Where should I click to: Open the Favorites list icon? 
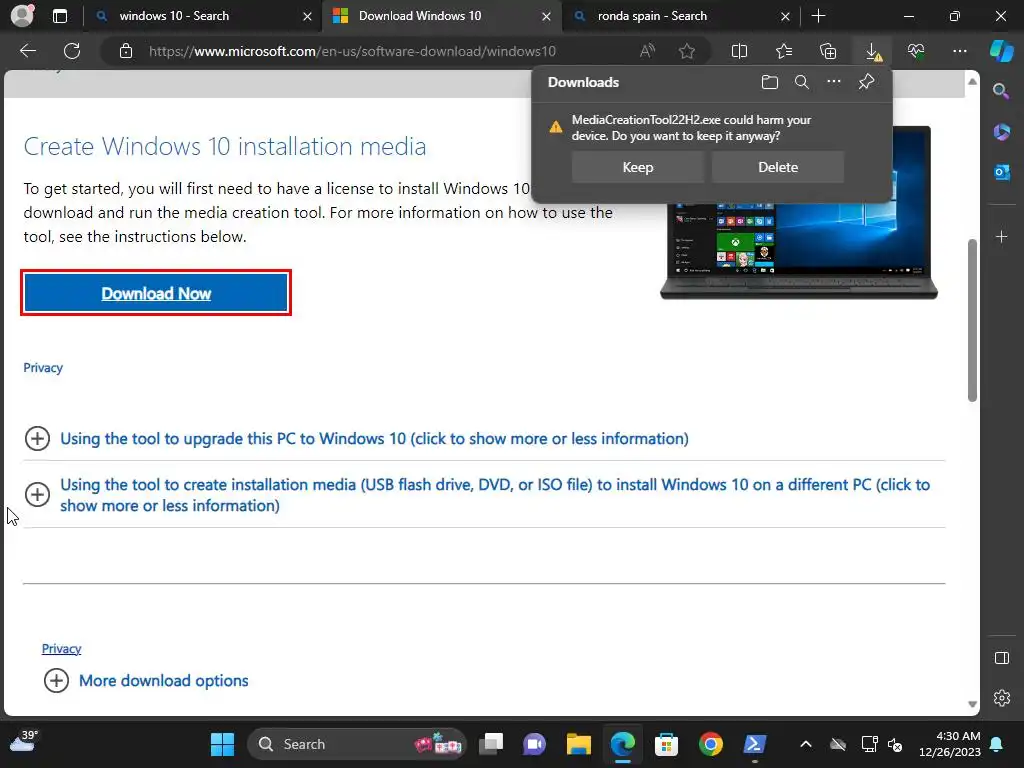[x=784, y=51]
